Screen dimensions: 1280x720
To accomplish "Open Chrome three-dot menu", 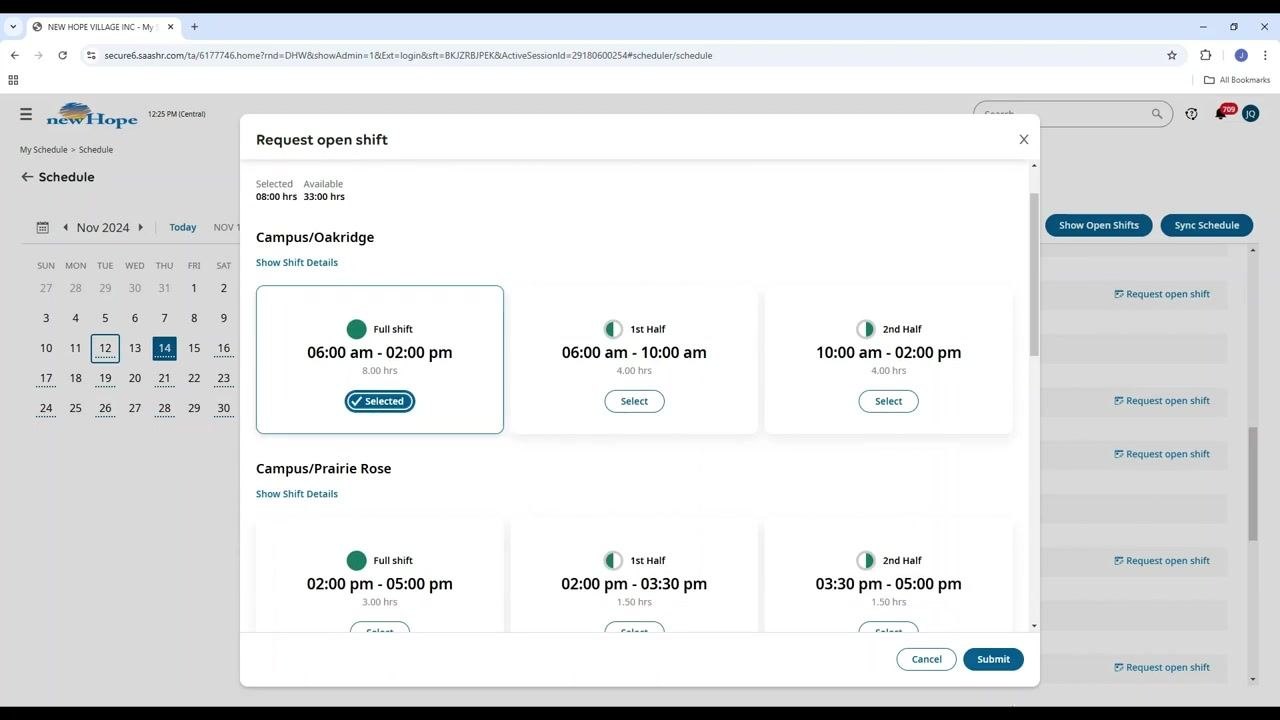I will 1266,55.
